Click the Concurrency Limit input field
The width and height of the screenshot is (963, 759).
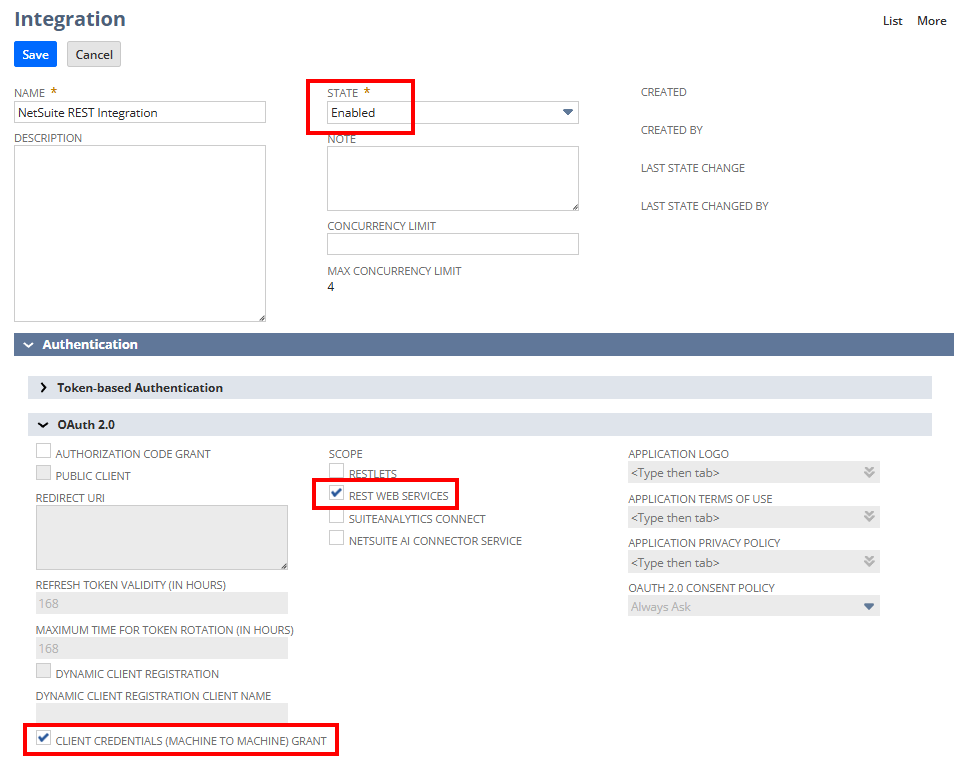[x=453, y=244]
